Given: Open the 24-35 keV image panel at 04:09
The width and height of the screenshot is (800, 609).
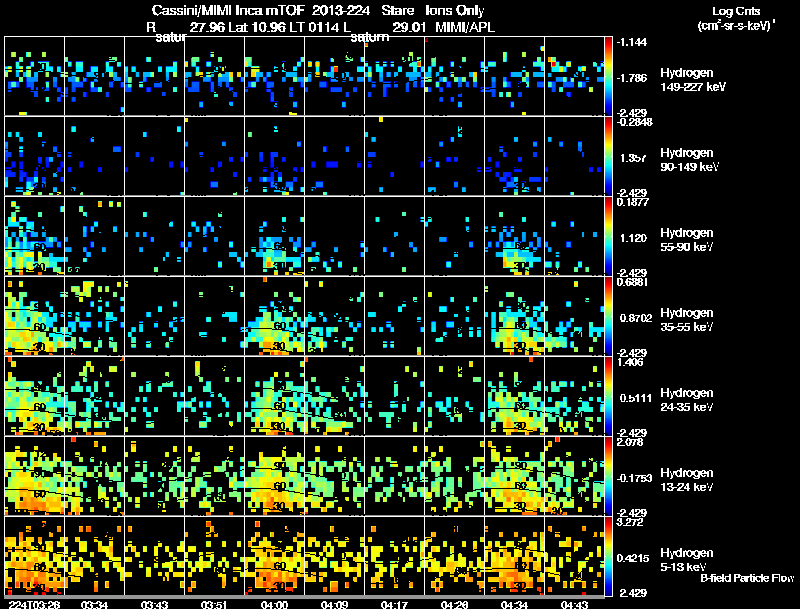Looking at the screenshot, I should 334,396.
